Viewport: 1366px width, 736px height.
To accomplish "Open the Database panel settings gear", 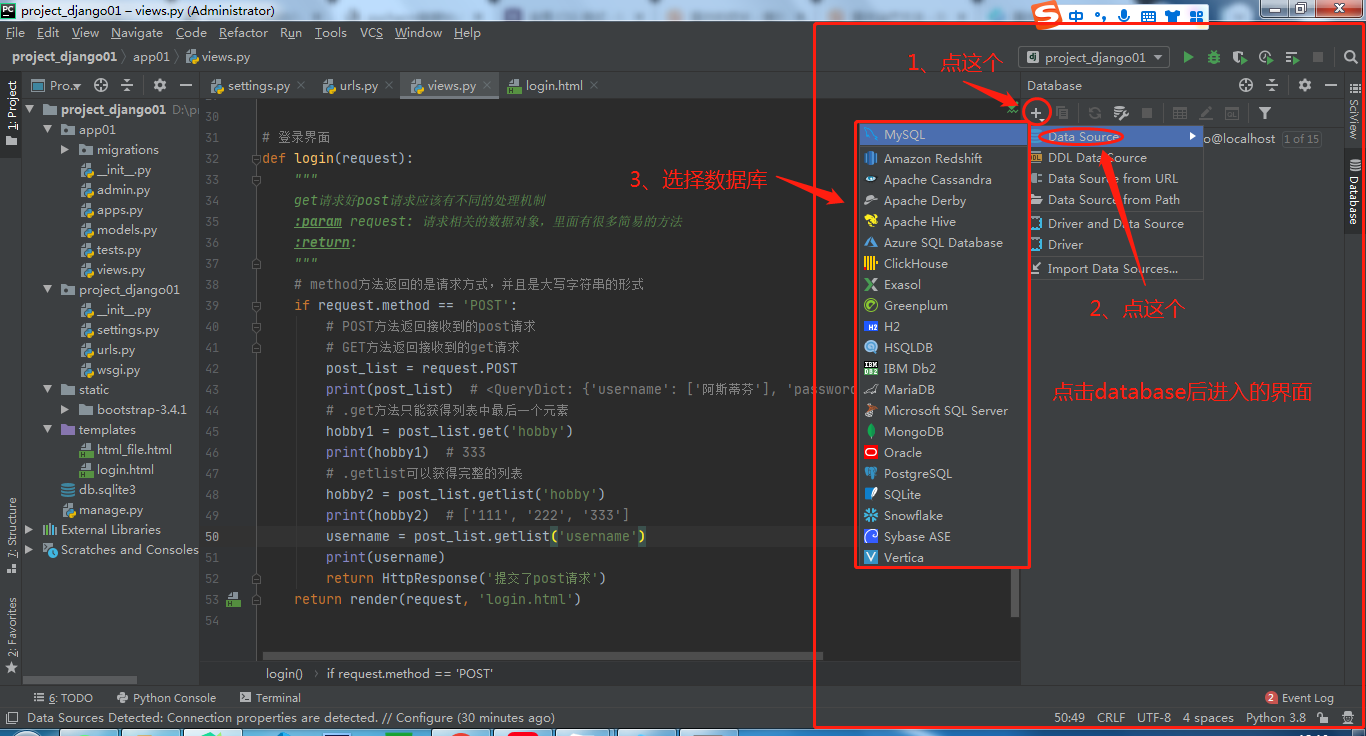I will (x=1304, y=86).
